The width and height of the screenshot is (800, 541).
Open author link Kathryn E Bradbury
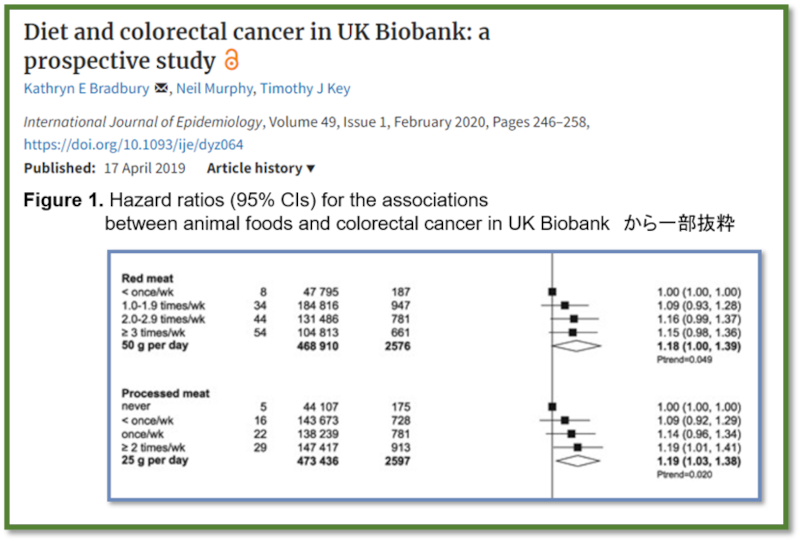[86, 89]
